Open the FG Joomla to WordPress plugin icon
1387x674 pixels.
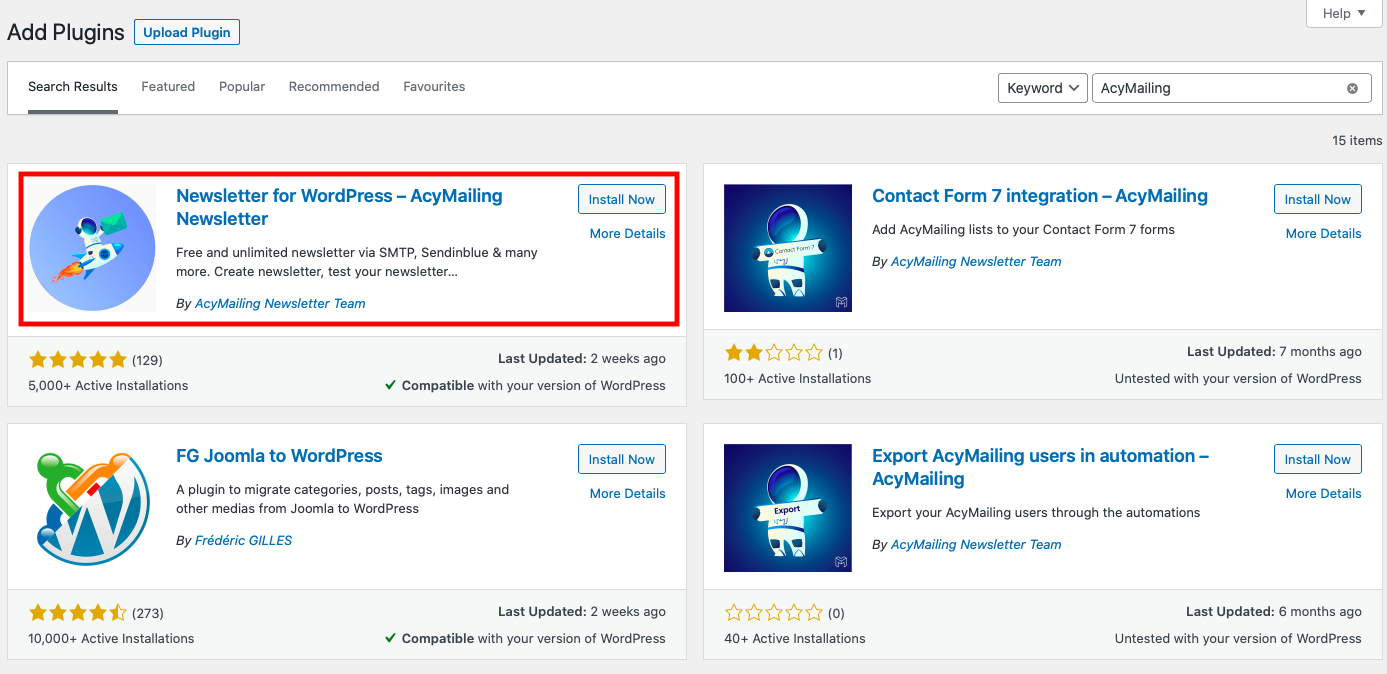coord(92,508)
